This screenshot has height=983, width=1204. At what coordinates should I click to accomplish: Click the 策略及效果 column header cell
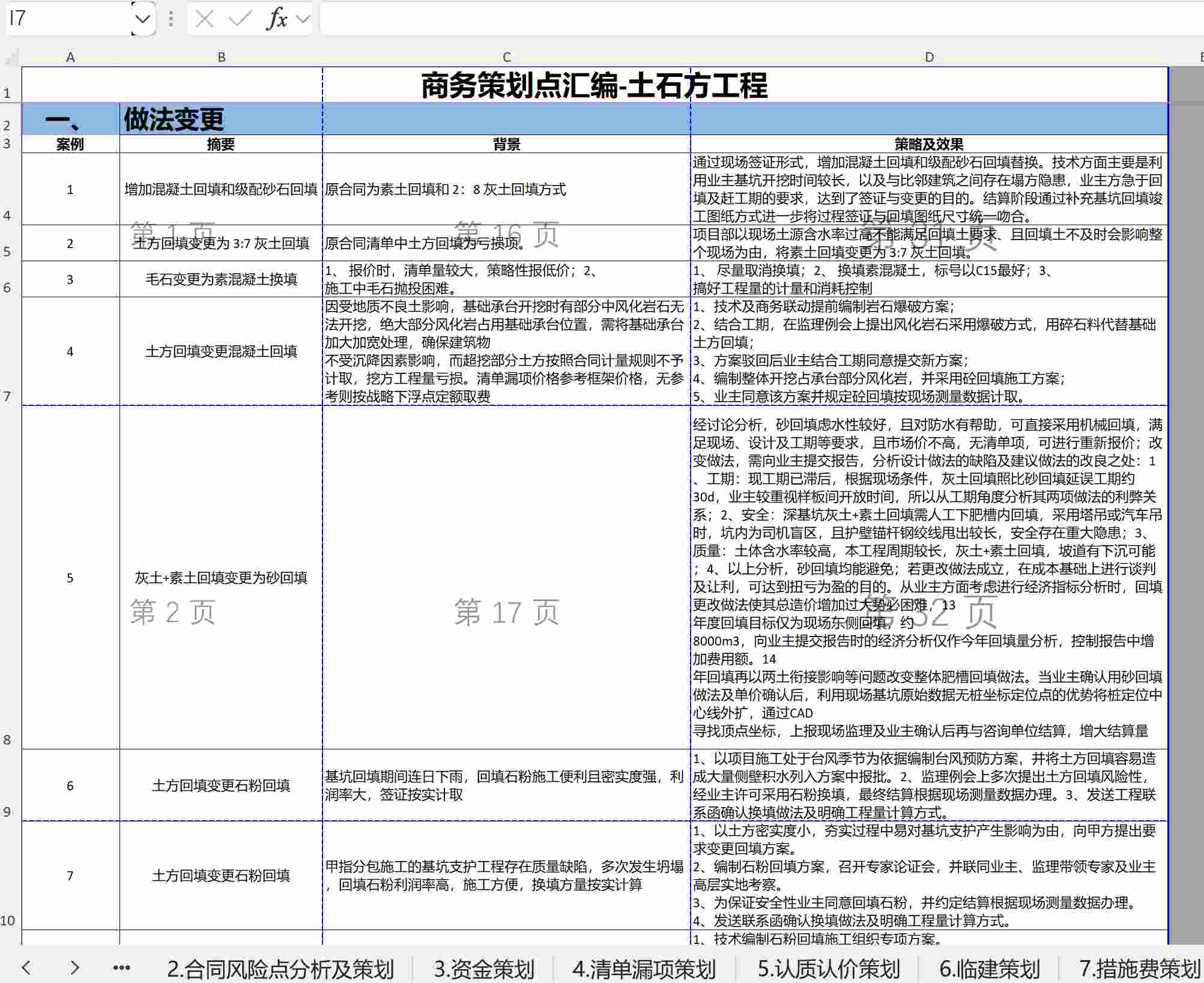point(929,144)
